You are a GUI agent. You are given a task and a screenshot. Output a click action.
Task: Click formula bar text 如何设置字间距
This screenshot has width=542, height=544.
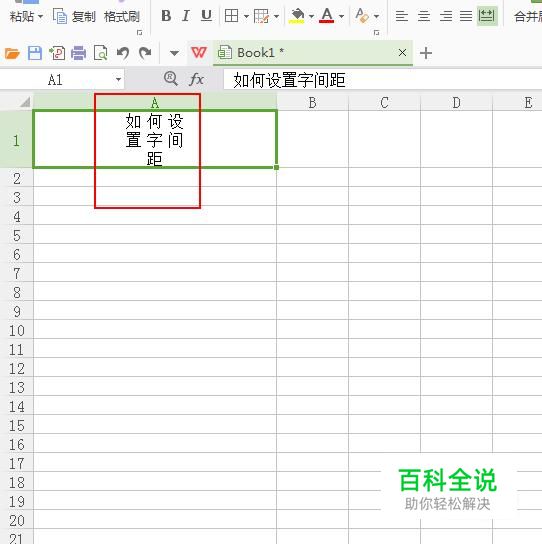click(x=289, y=80)
